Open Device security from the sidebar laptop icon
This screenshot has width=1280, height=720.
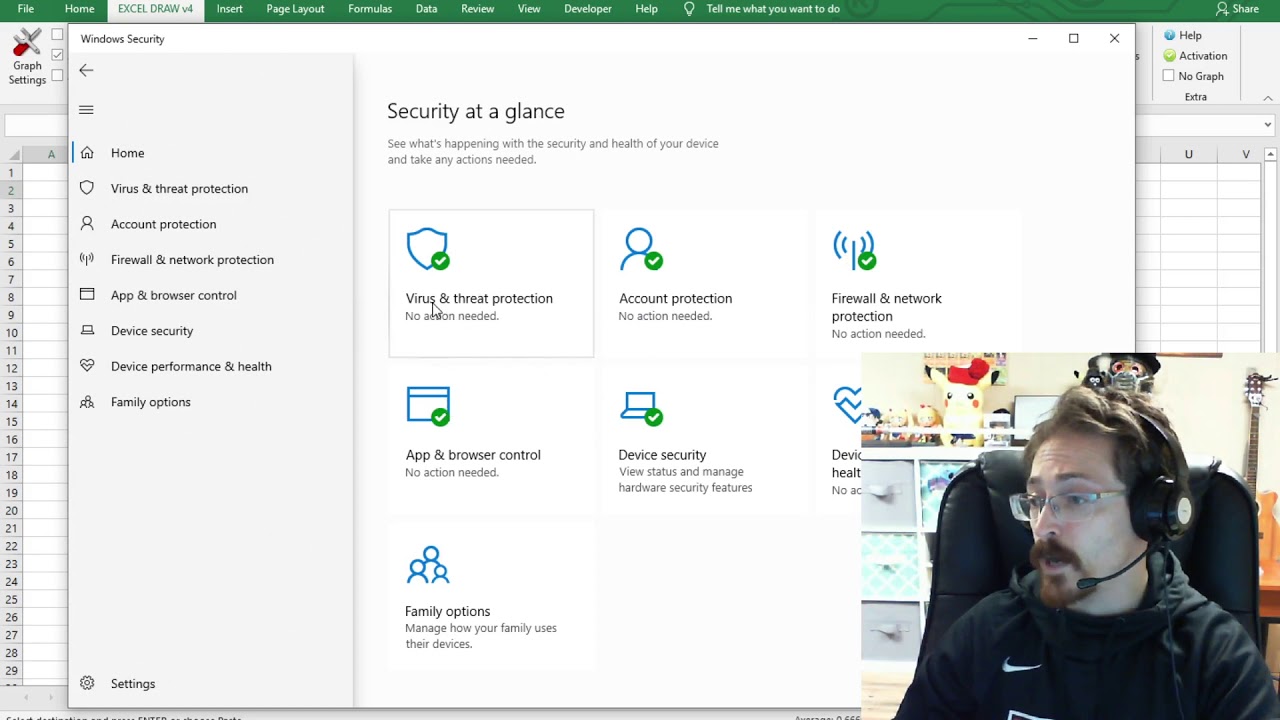tap(87, 330)
